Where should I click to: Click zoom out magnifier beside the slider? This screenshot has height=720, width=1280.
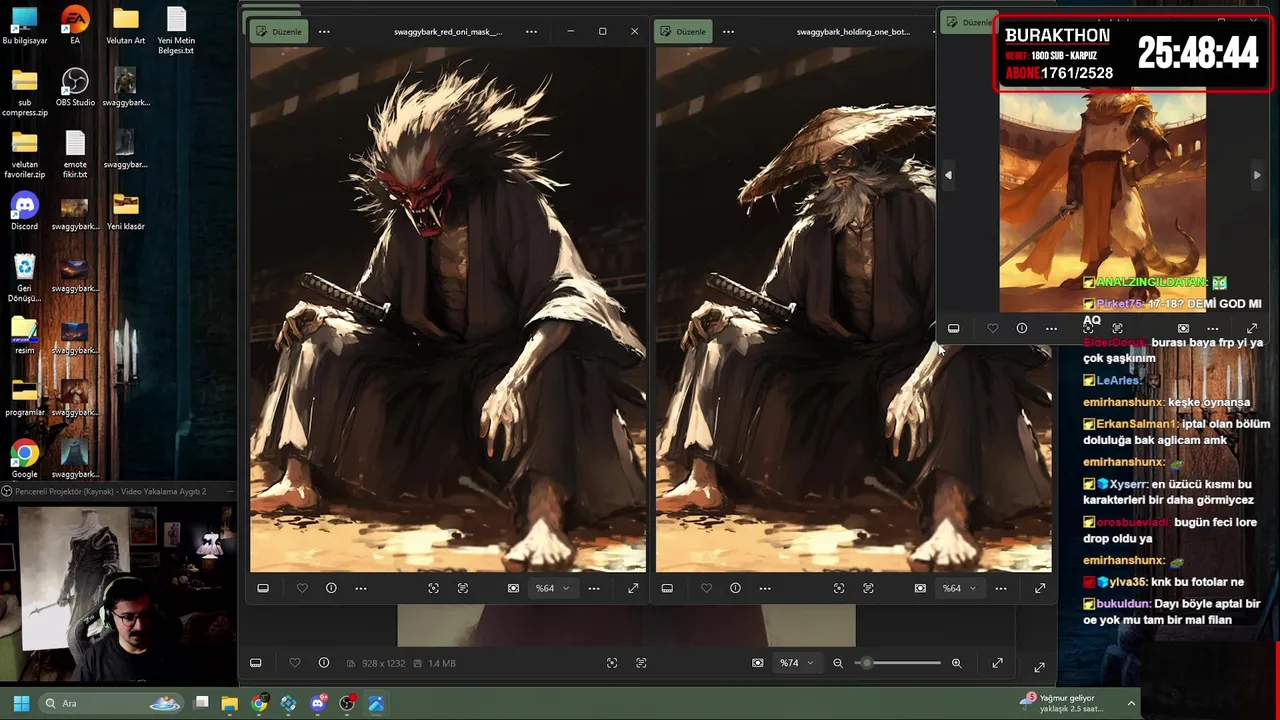pos(838,663)
